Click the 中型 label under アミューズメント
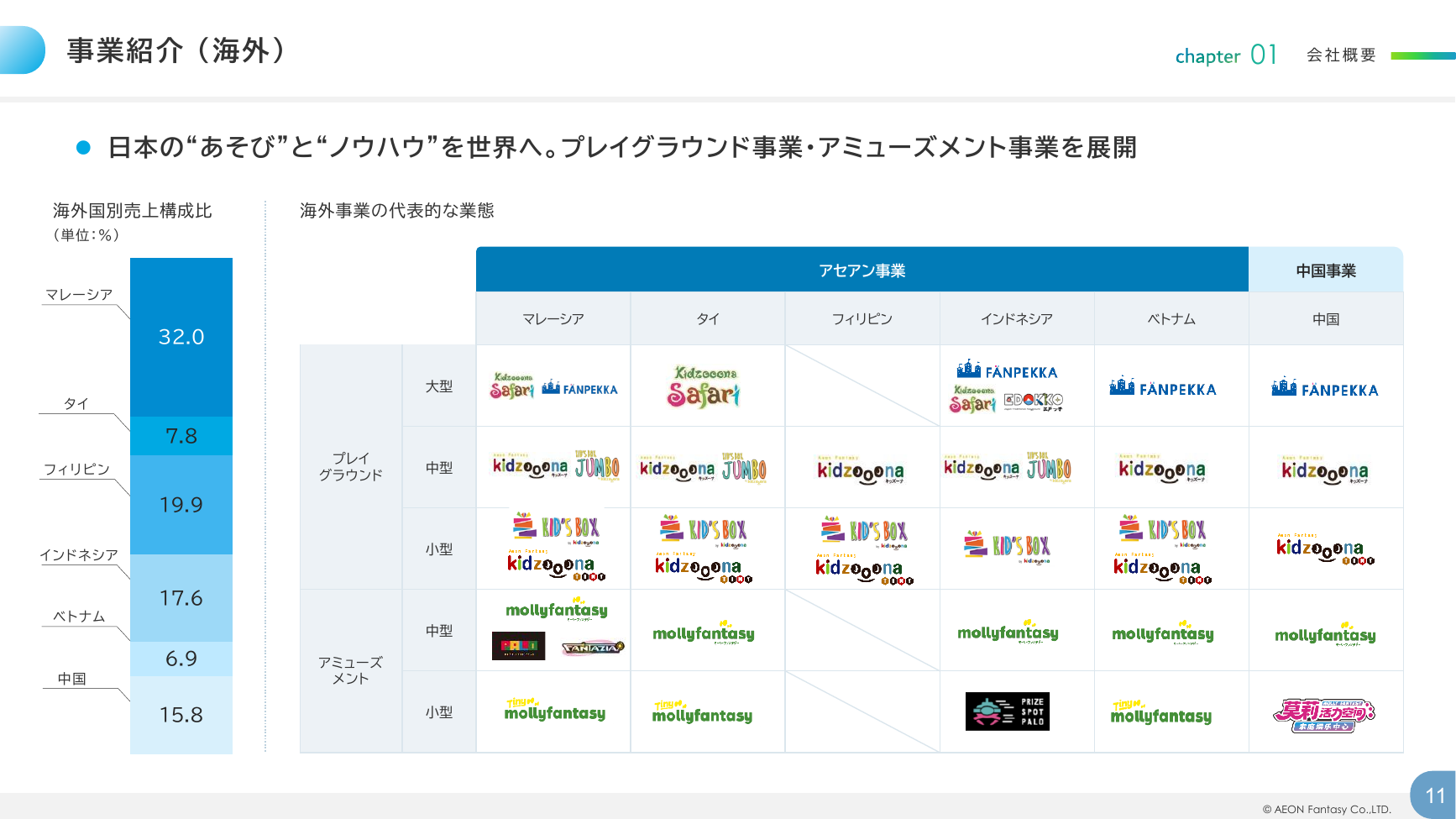The image size is (1456, 819). click(x=439, y=630)
